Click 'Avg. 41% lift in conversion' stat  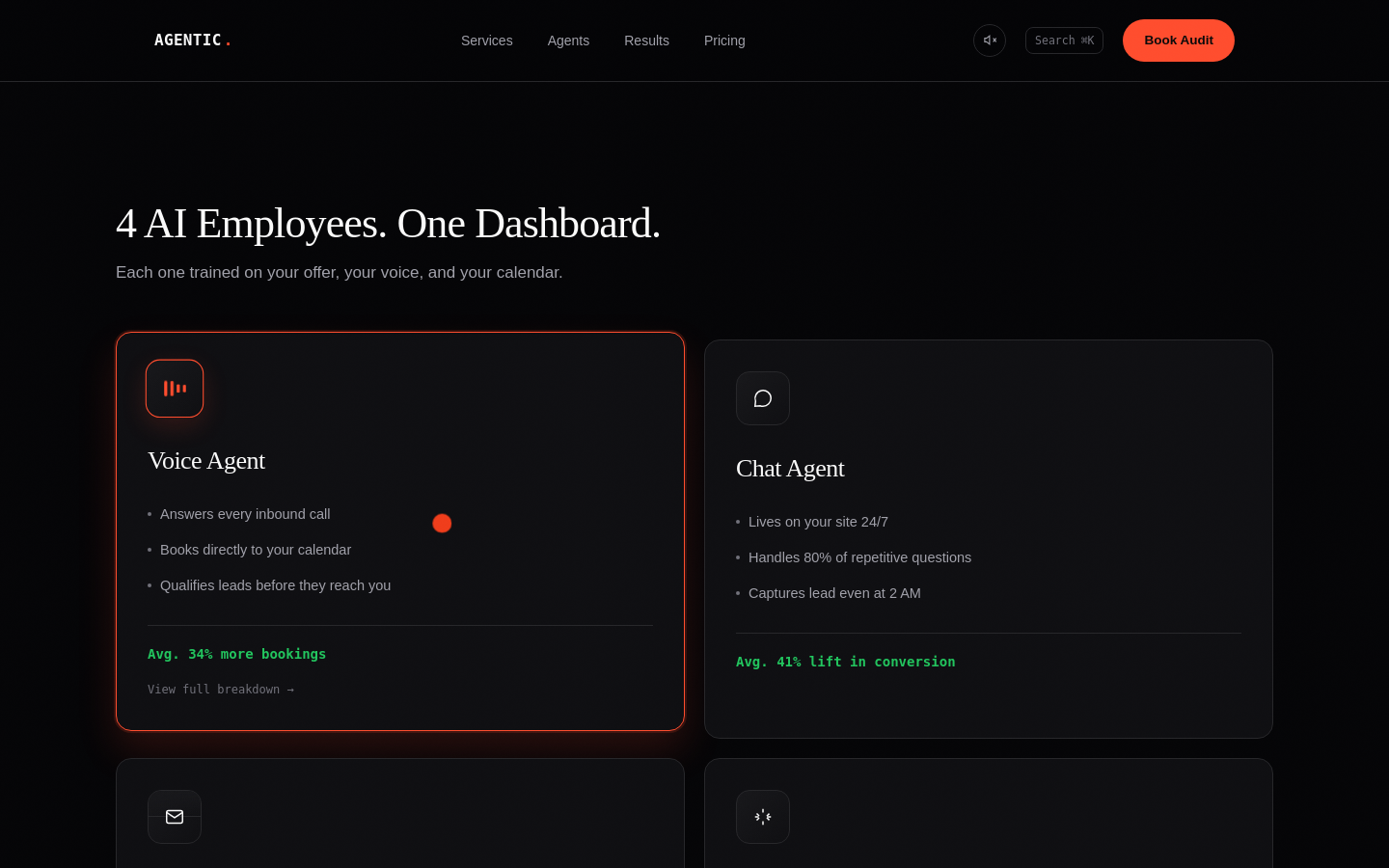point(845,662)
